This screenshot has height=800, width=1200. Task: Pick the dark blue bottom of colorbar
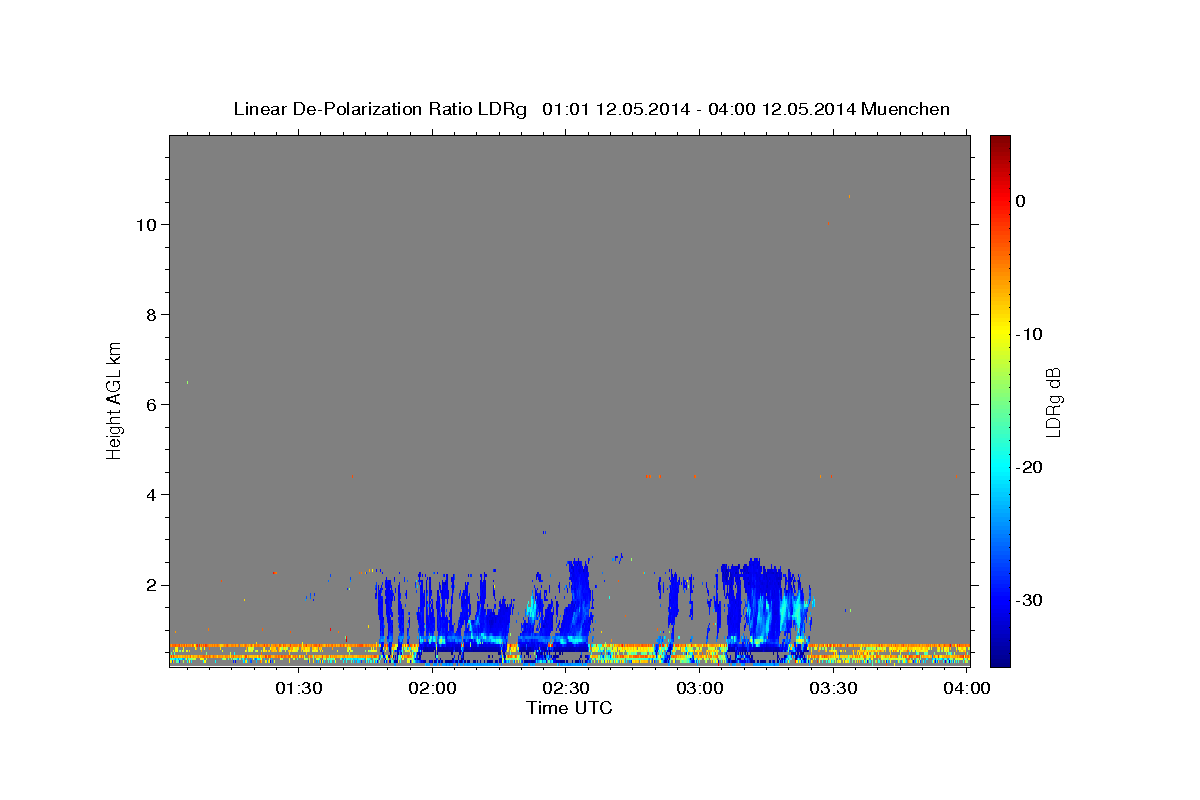pos(1000,655)
